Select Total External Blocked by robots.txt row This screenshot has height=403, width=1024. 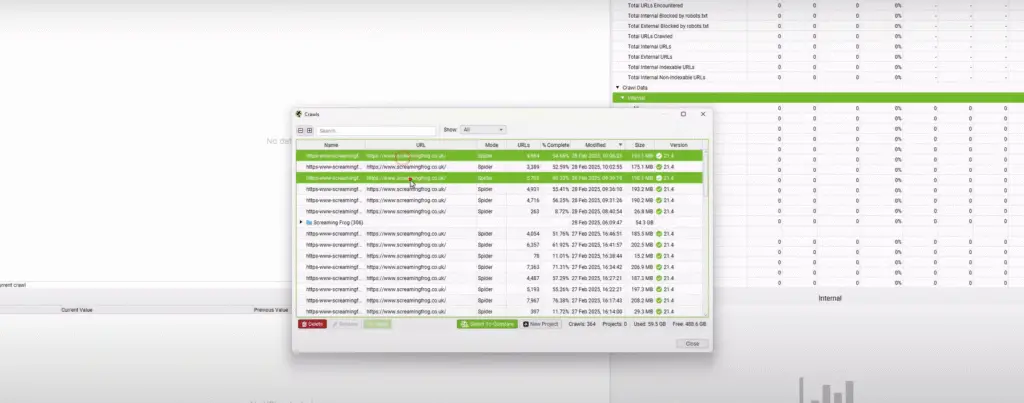click(819, 26)
